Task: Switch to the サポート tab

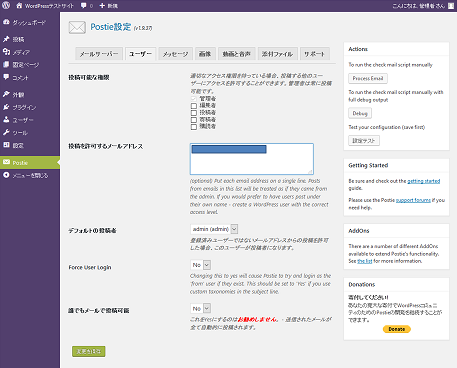Action: [x=314, y=54]
